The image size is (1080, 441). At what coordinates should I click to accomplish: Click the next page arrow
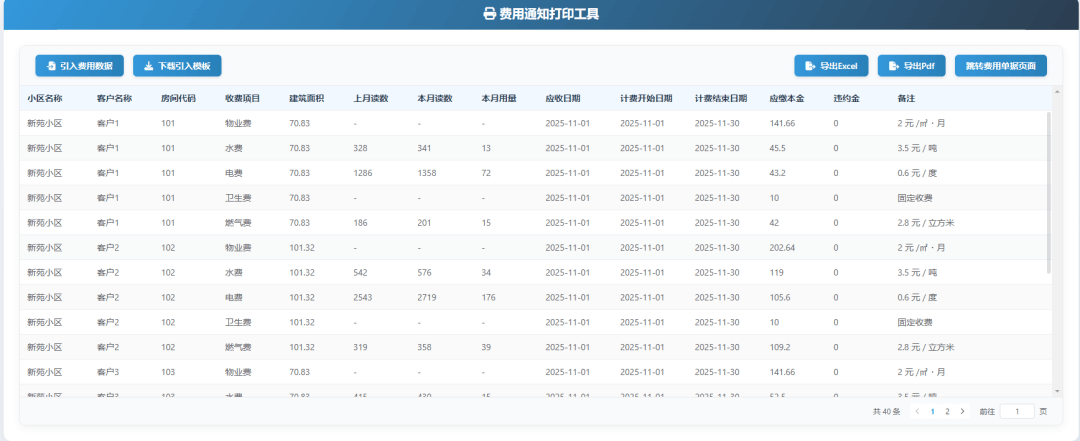(x=962, y=411)
